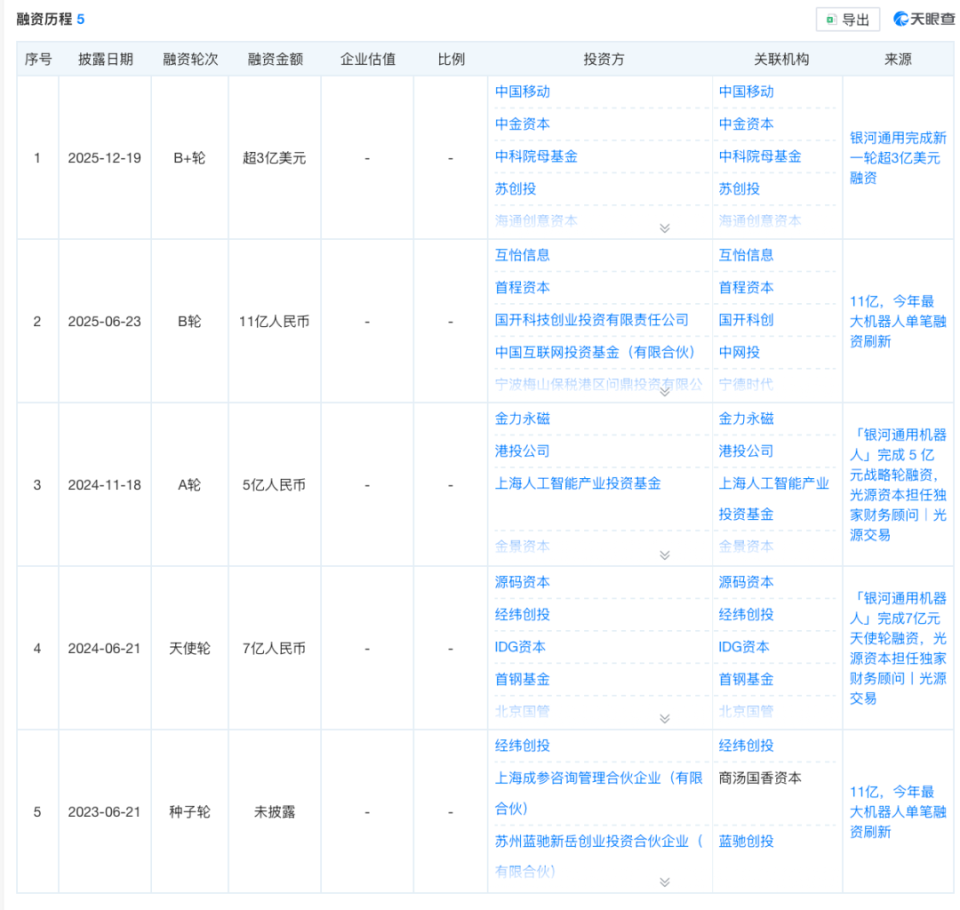This screenshot has height=910, width=960.
Task: Click the count 5 beside 融资历程
Action: click(80, 18)
